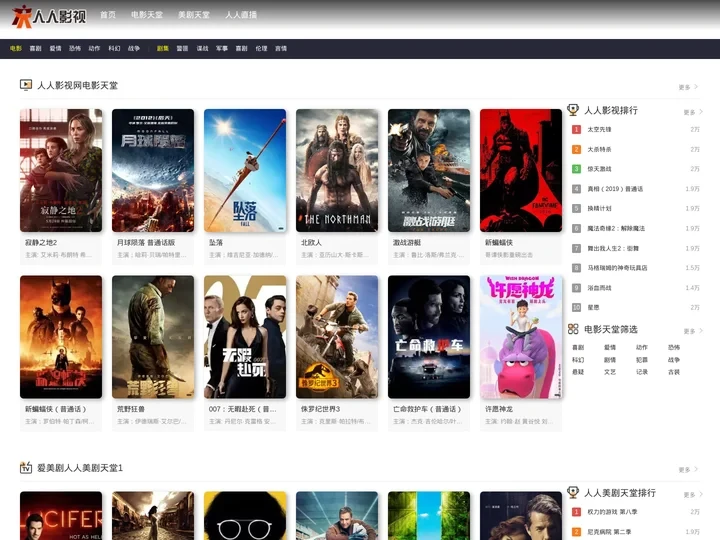This screenshot has width=720, height=540.
Task: Click the 新蝙蝠侠（普通话）title link
Action: (56, 409)
